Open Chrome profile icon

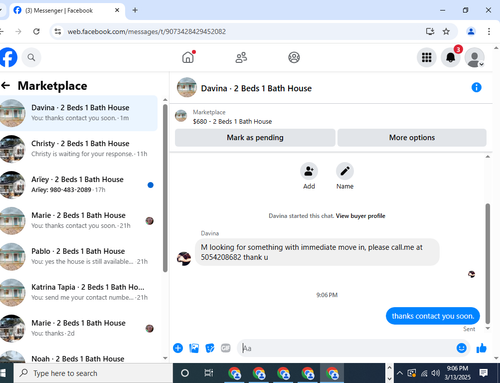coord(471,31)
